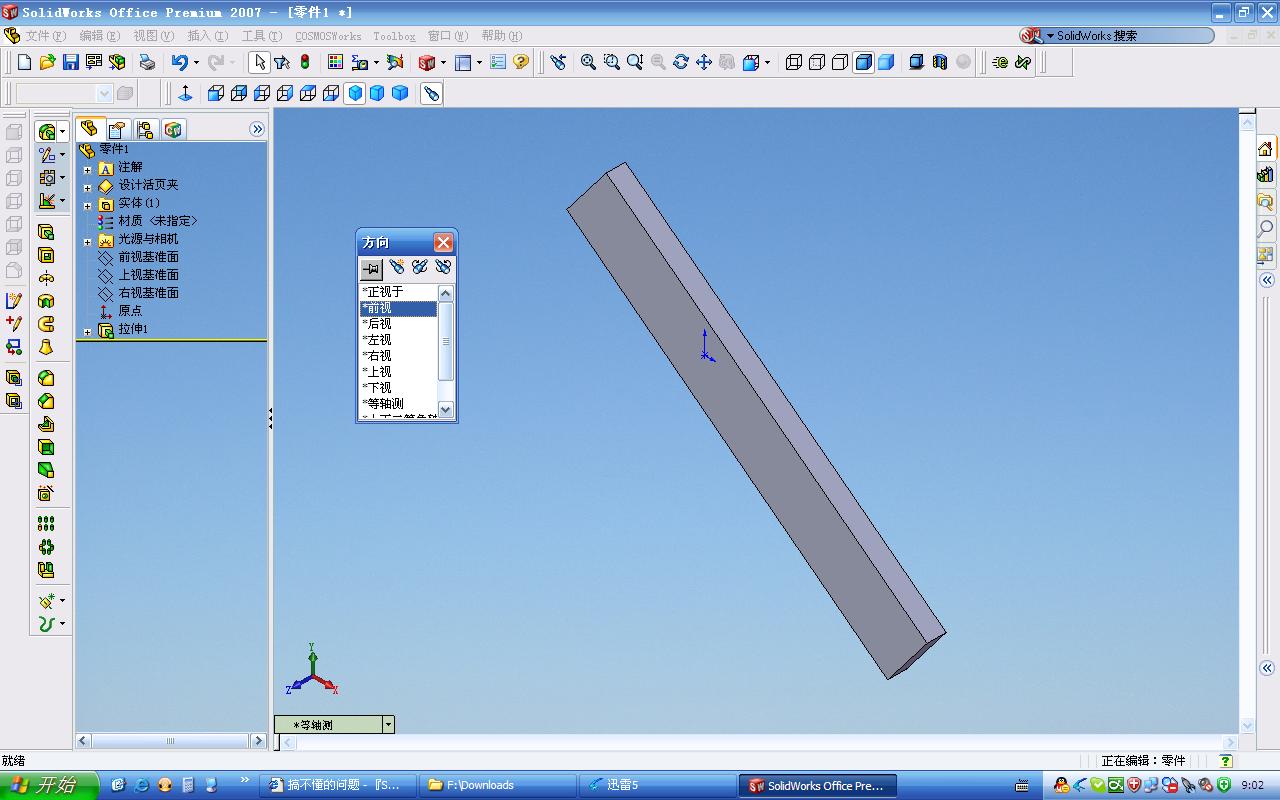1280x800 pixels.
Task: Open the COSMOSWorks menu
Action: point(328,36)
